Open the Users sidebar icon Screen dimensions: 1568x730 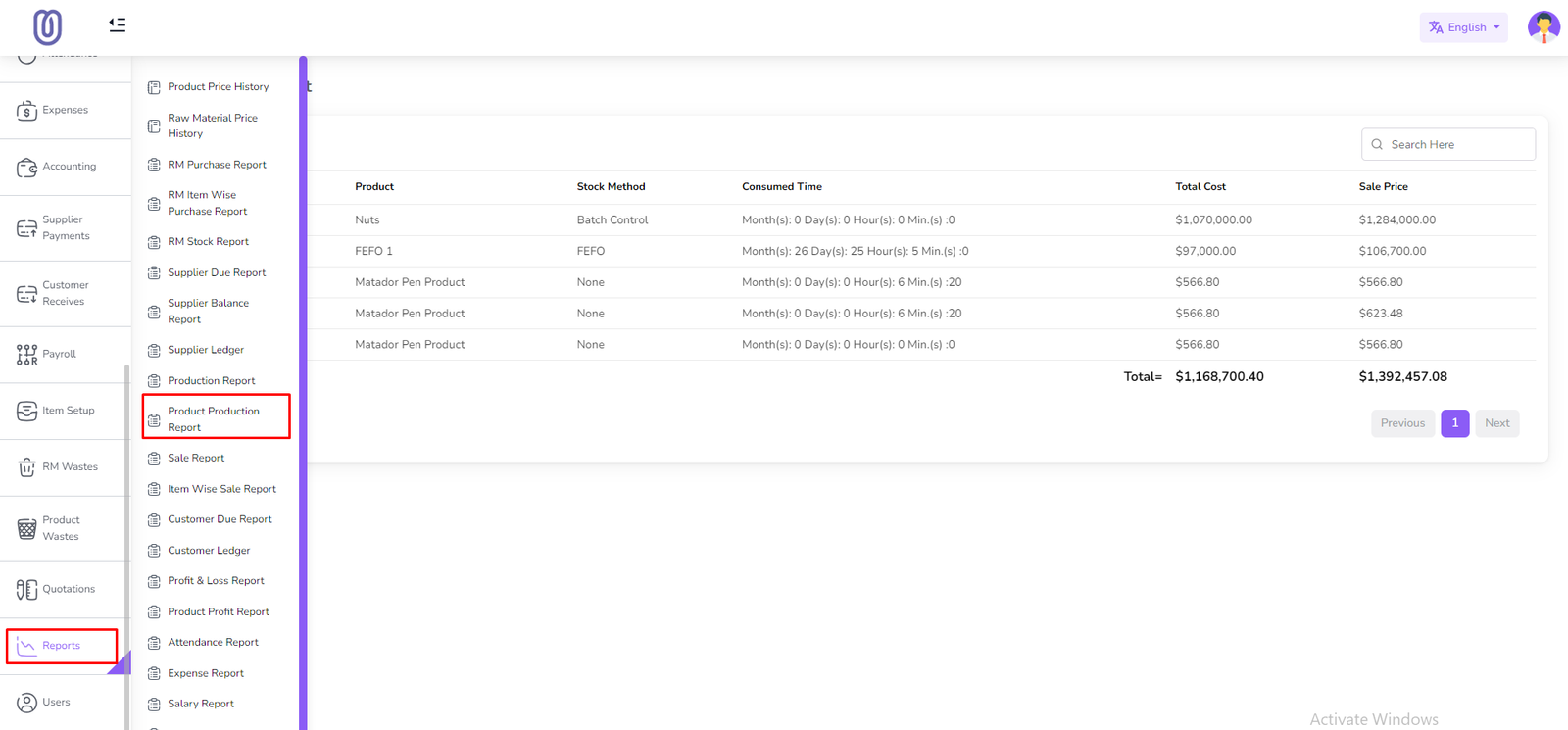click(x=27, y=703)
